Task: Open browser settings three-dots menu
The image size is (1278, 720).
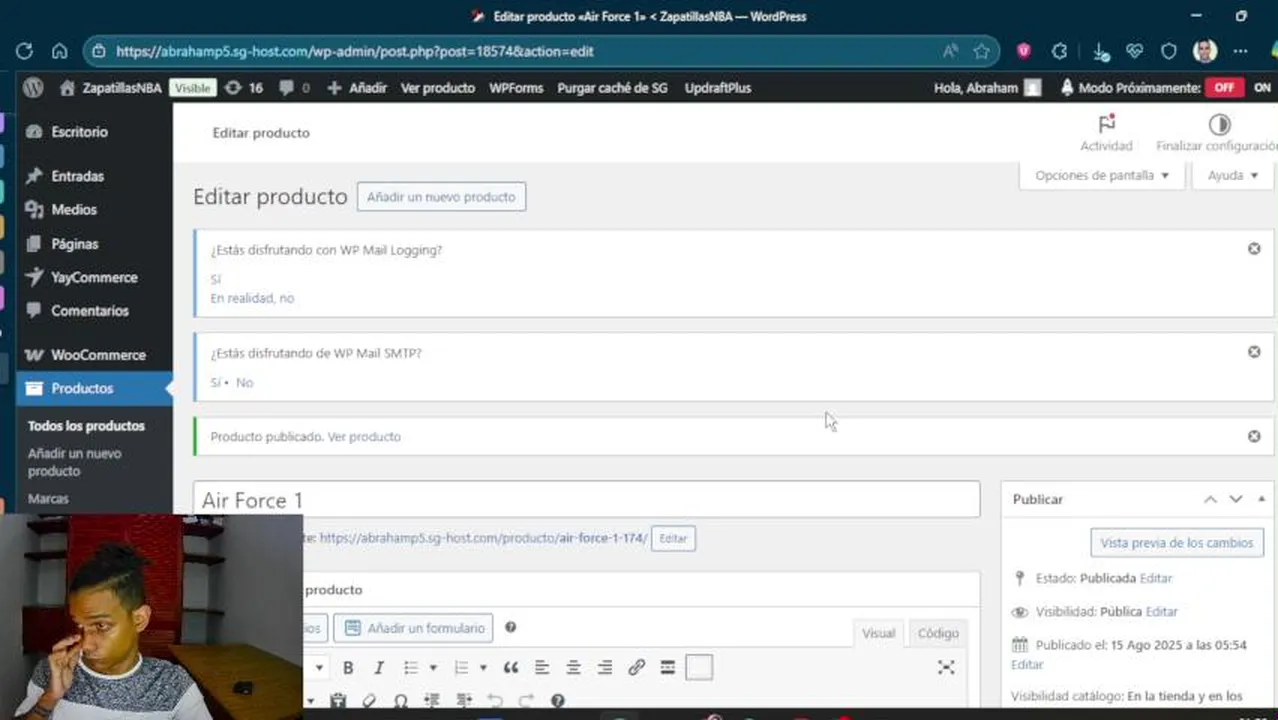Action: pos(1240,51)
